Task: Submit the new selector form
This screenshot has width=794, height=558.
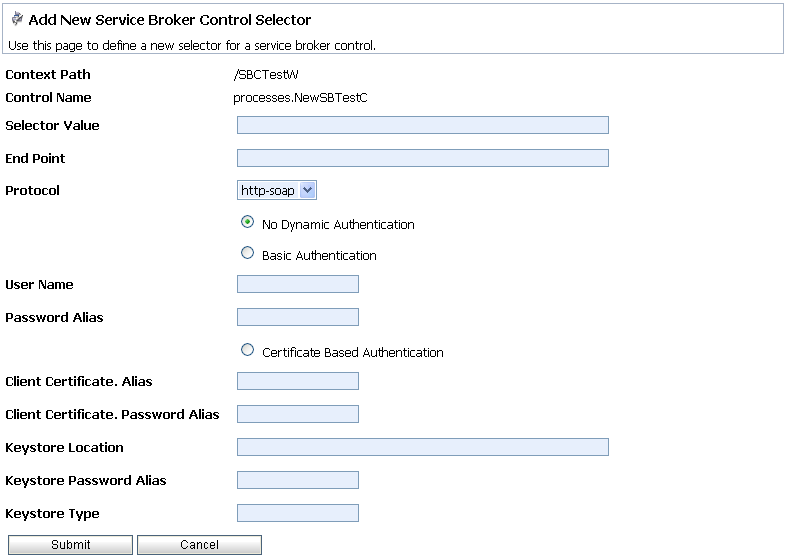Action: 70,545
